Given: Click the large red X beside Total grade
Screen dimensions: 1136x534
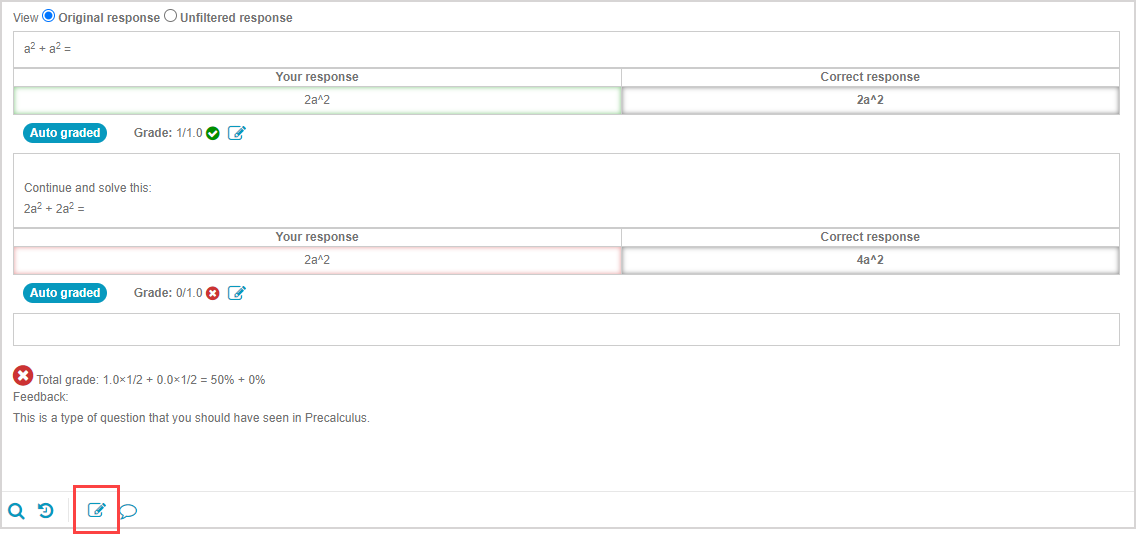Looking at the screenshot, I should click(x=23, y=376).
